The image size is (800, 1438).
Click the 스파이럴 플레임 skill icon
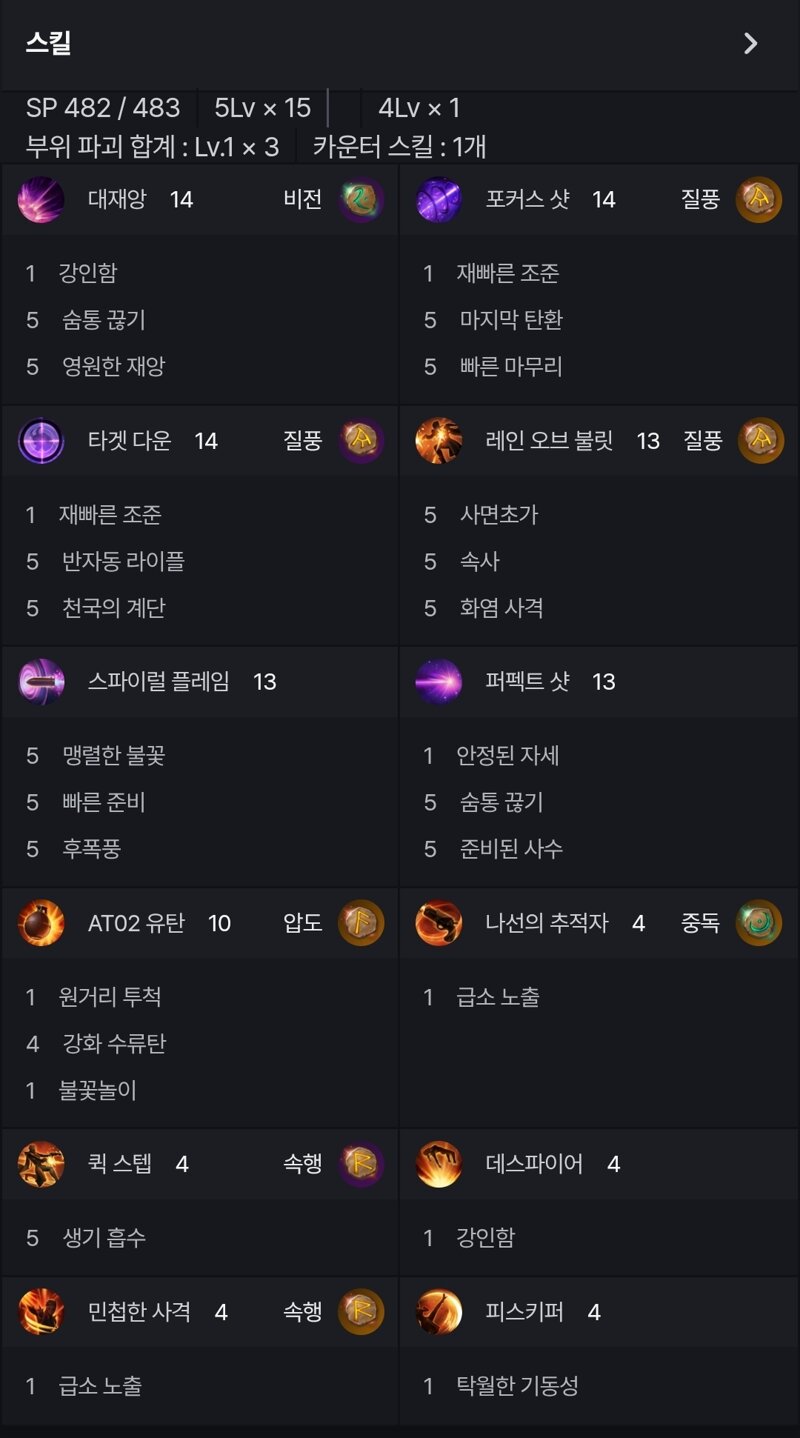(41, 682)
